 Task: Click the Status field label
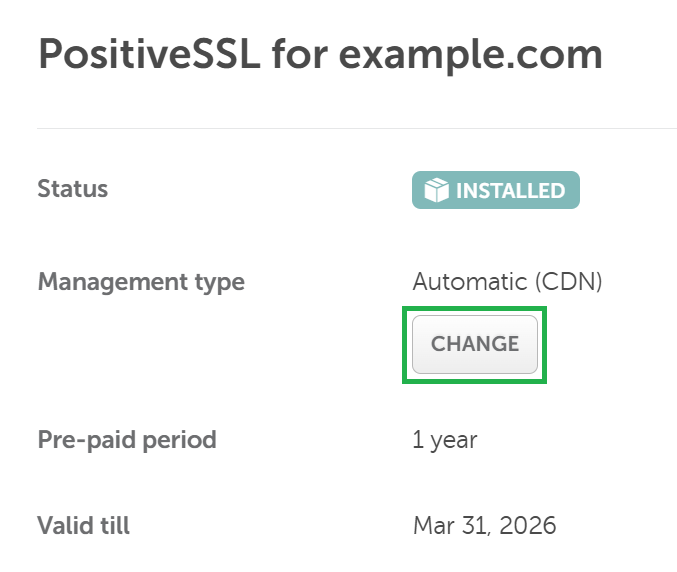pyautogui.click(x=73, y=189)
